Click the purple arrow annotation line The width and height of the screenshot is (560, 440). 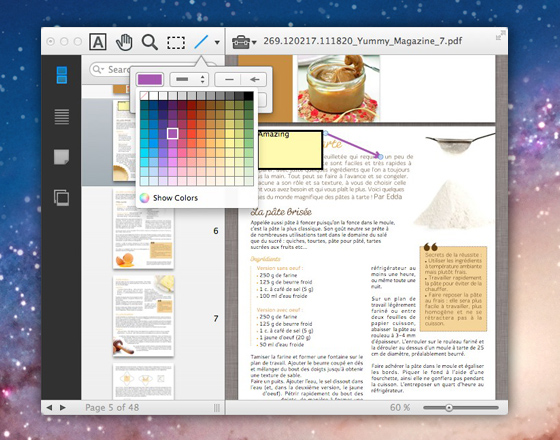(352, 145)
